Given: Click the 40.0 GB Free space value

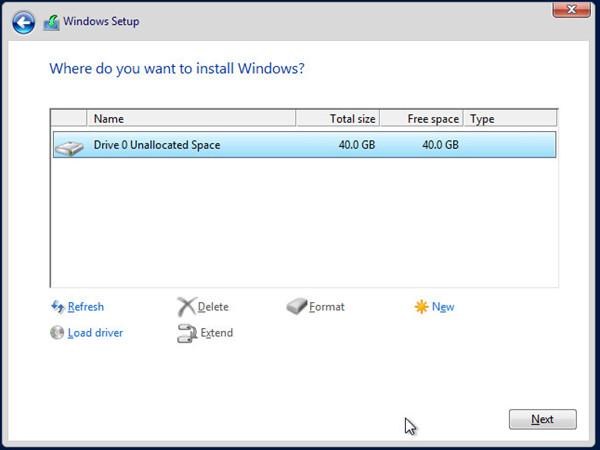Looking at the screenshot, I should coord(440,145).
